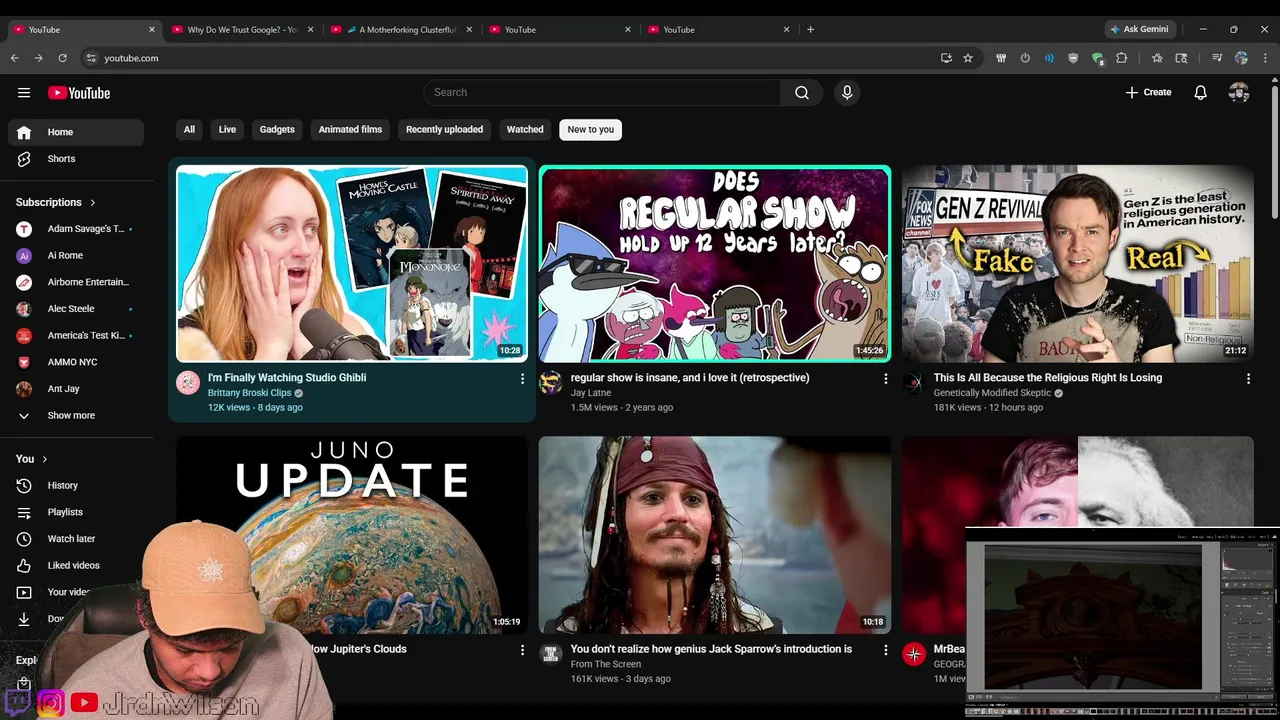The height and width of the screenshot is (720, 1280).
Task: Select the Animated films filter chip
Action: [x=350, y=129]
